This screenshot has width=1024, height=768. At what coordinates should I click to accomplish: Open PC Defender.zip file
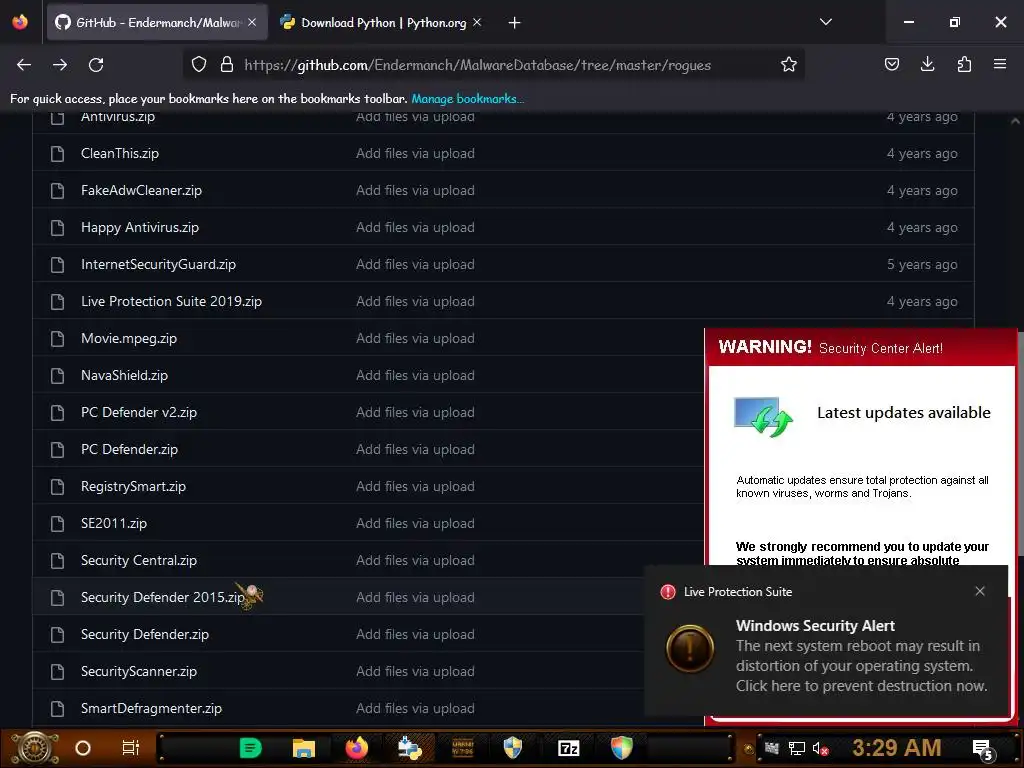(x=129, y=449)
